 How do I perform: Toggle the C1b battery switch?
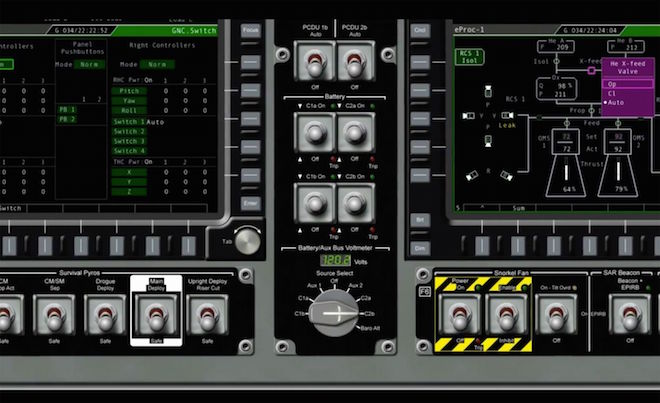314,204
